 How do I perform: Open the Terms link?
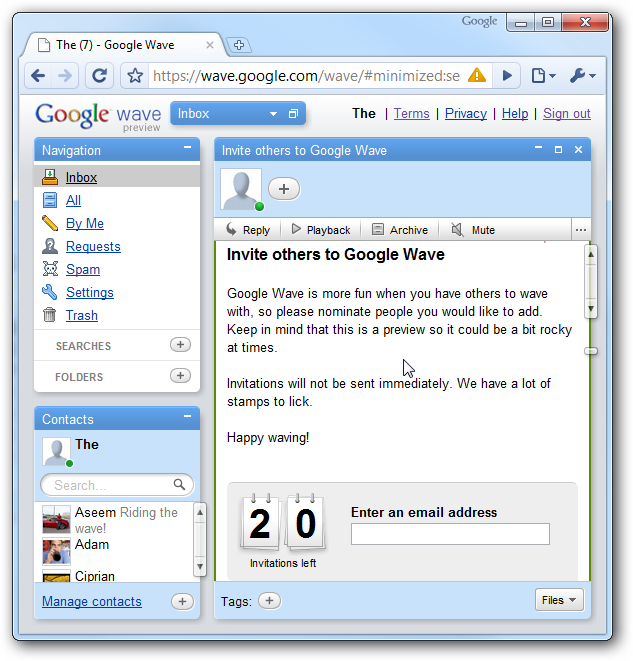point(411,113)
